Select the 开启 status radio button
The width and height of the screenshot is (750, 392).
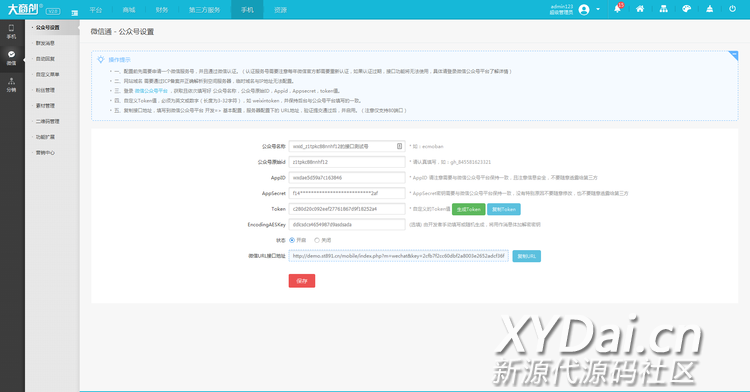[292, 240]
